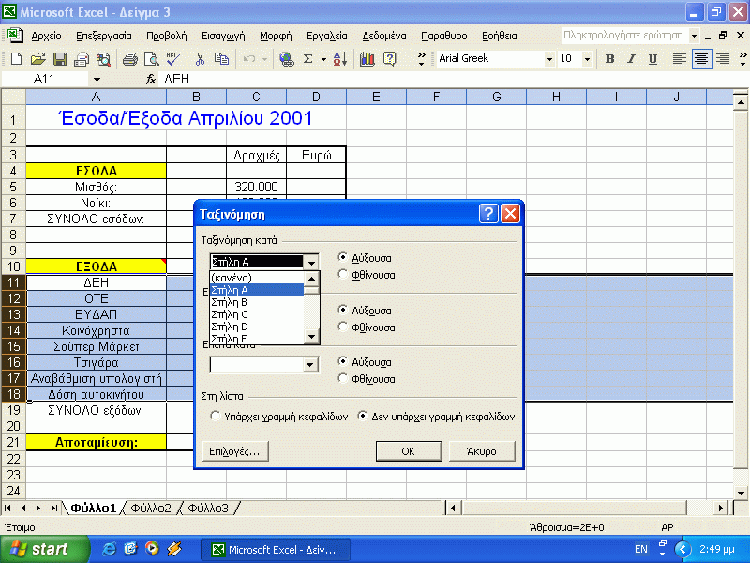Click the New workbook icon
The height and width of the screenshot is (563, 750).
16,59
